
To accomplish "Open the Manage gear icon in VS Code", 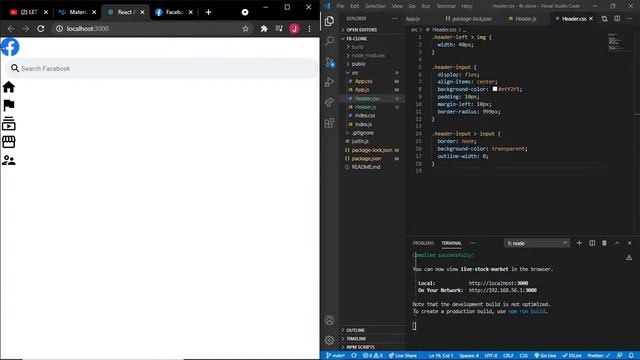I will 329,340.
